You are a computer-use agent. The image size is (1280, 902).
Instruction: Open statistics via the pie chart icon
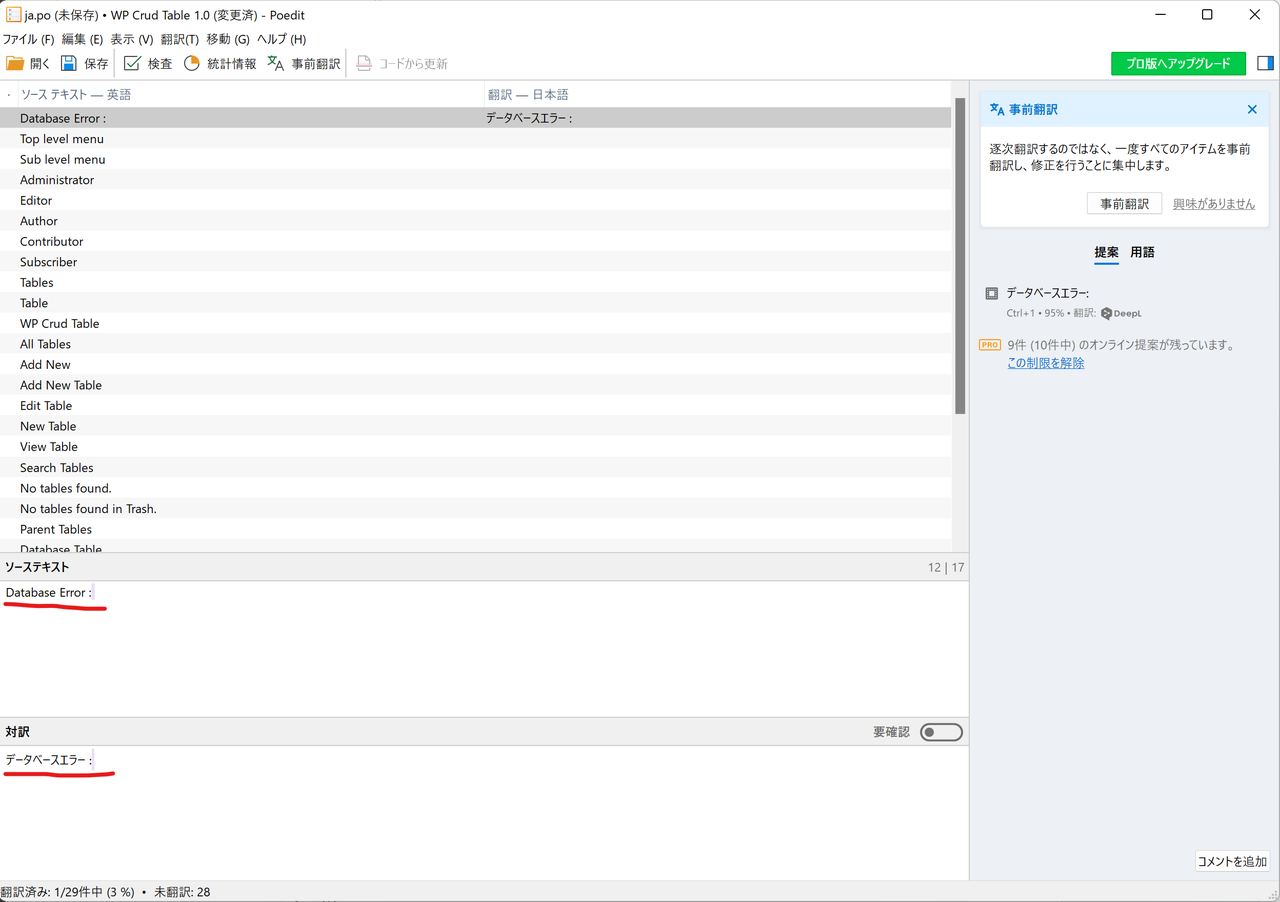pyautogui.click(x=192, y=64)
